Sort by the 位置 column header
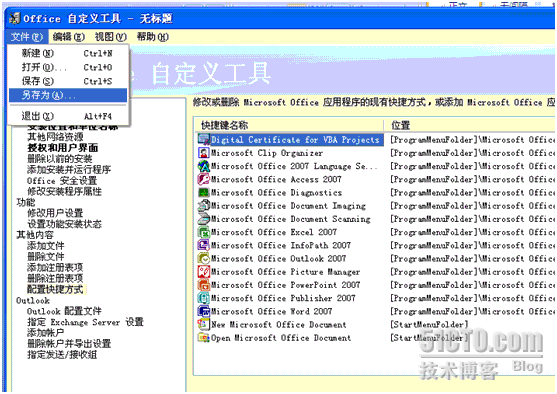 click(470, 125)
